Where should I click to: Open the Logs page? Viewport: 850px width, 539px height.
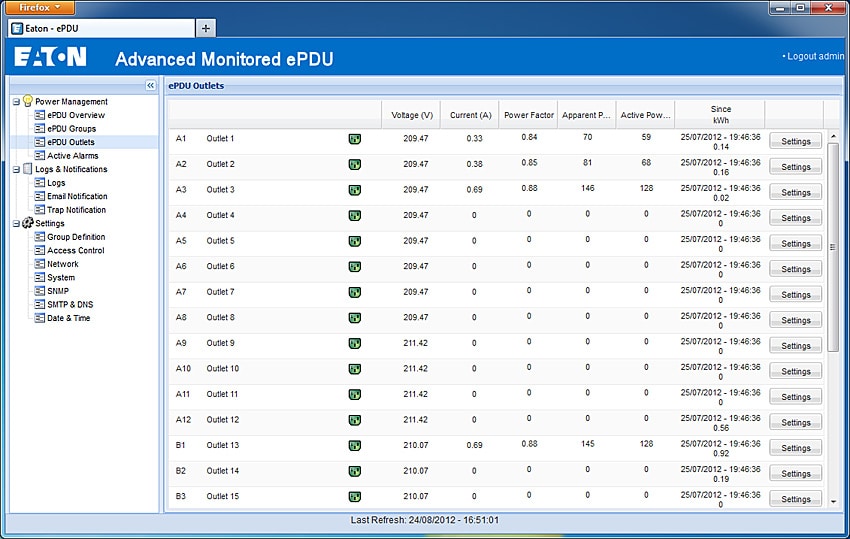point(56,183)
